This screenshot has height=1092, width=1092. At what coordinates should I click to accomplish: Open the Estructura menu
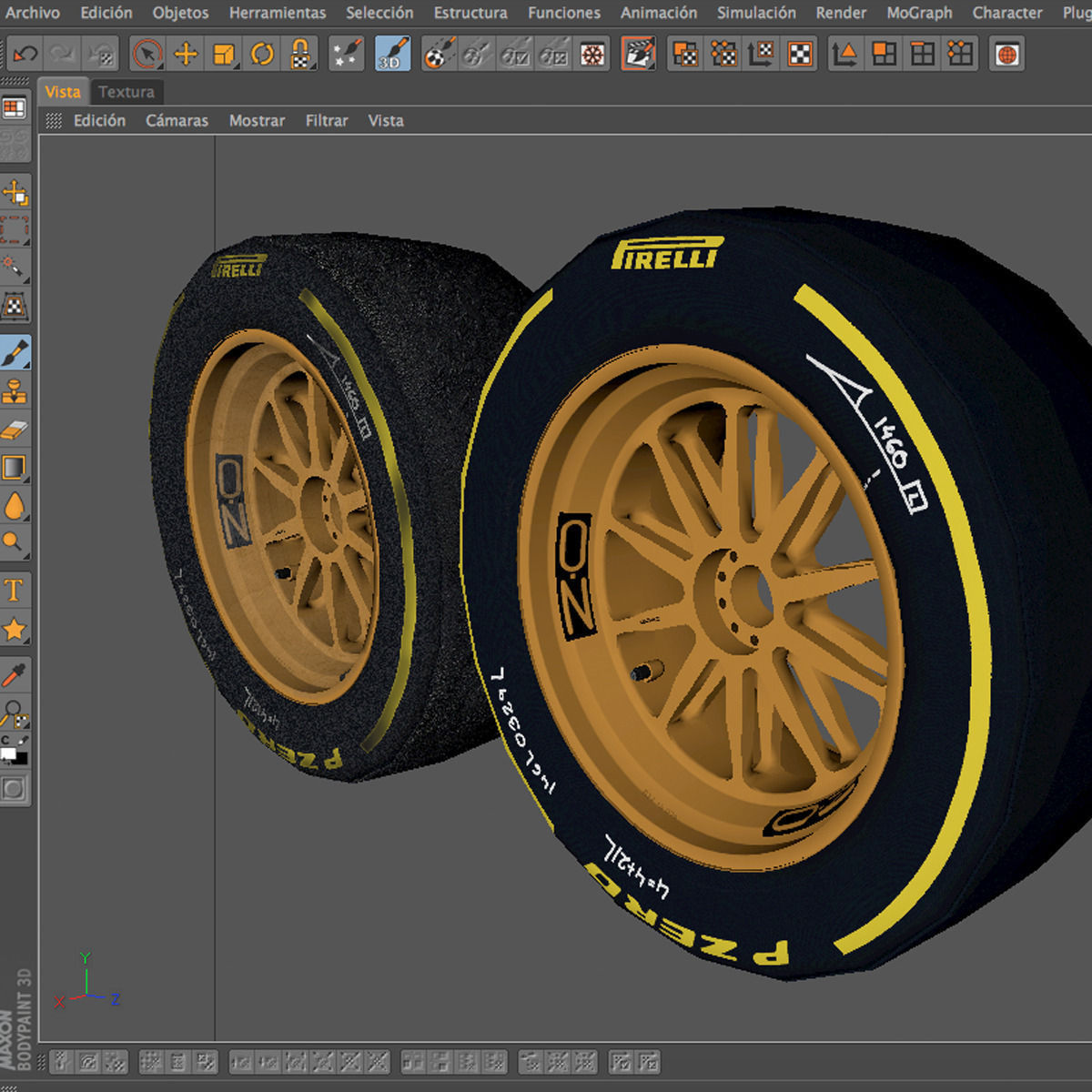pyautogui.click(x=470, y=13)
